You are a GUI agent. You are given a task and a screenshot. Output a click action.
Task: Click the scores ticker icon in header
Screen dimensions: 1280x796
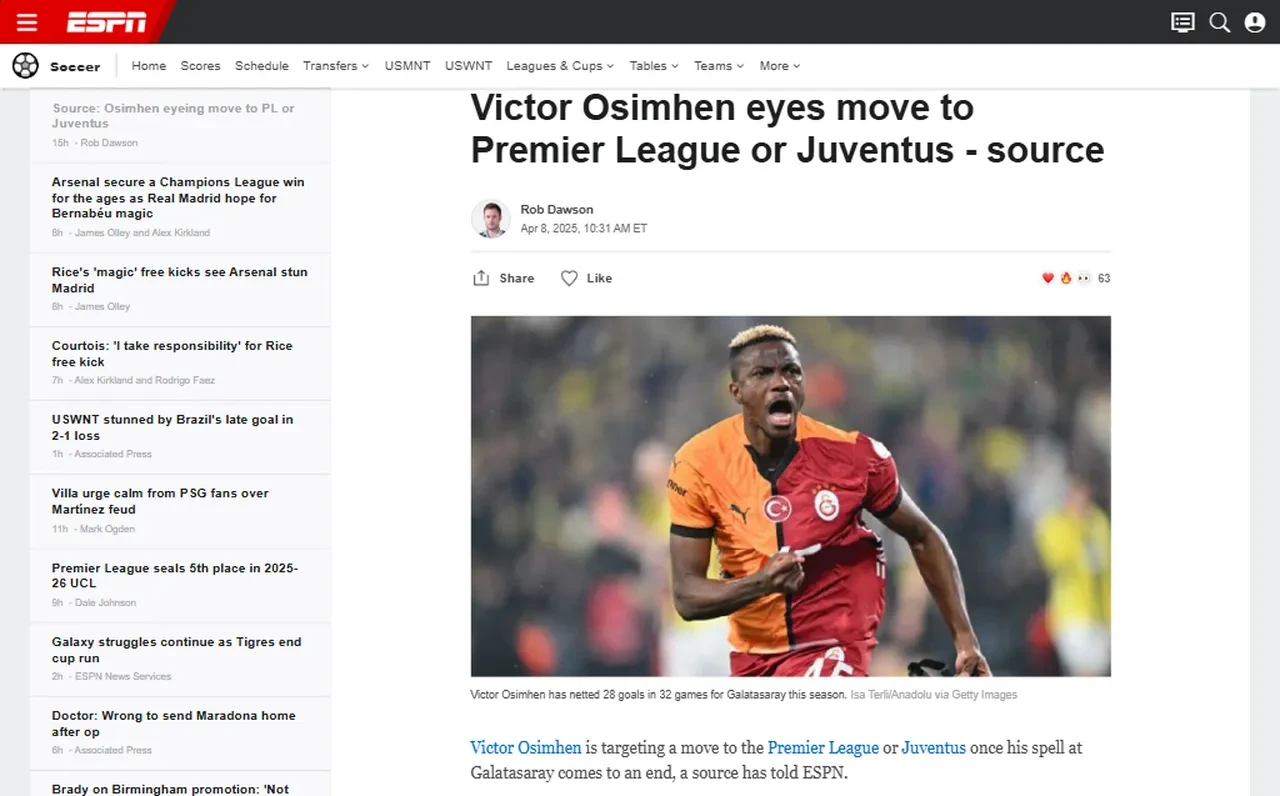[1183, 22]
